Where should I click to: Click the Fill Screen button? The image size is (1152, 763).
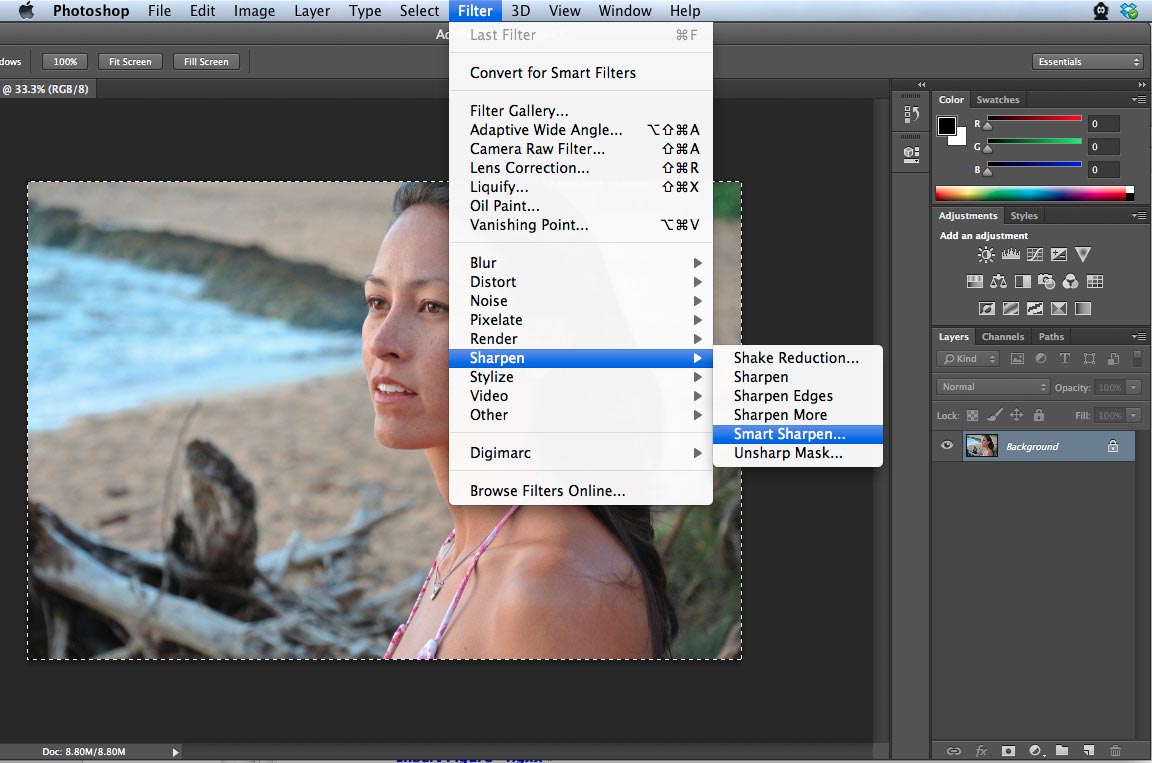point(206,62)
